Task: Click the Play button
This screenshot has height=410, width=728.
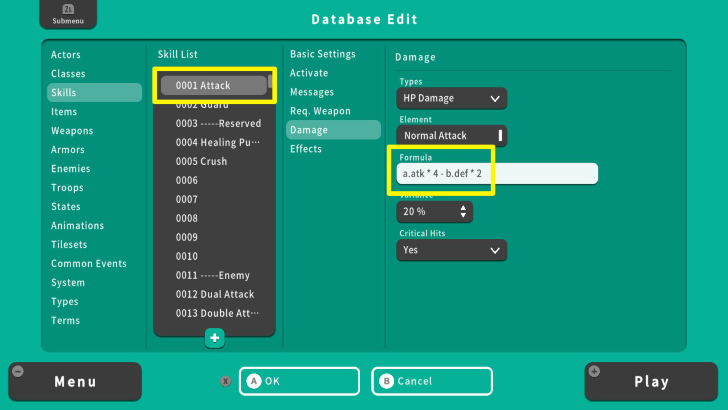Action: tap(651, 382)
